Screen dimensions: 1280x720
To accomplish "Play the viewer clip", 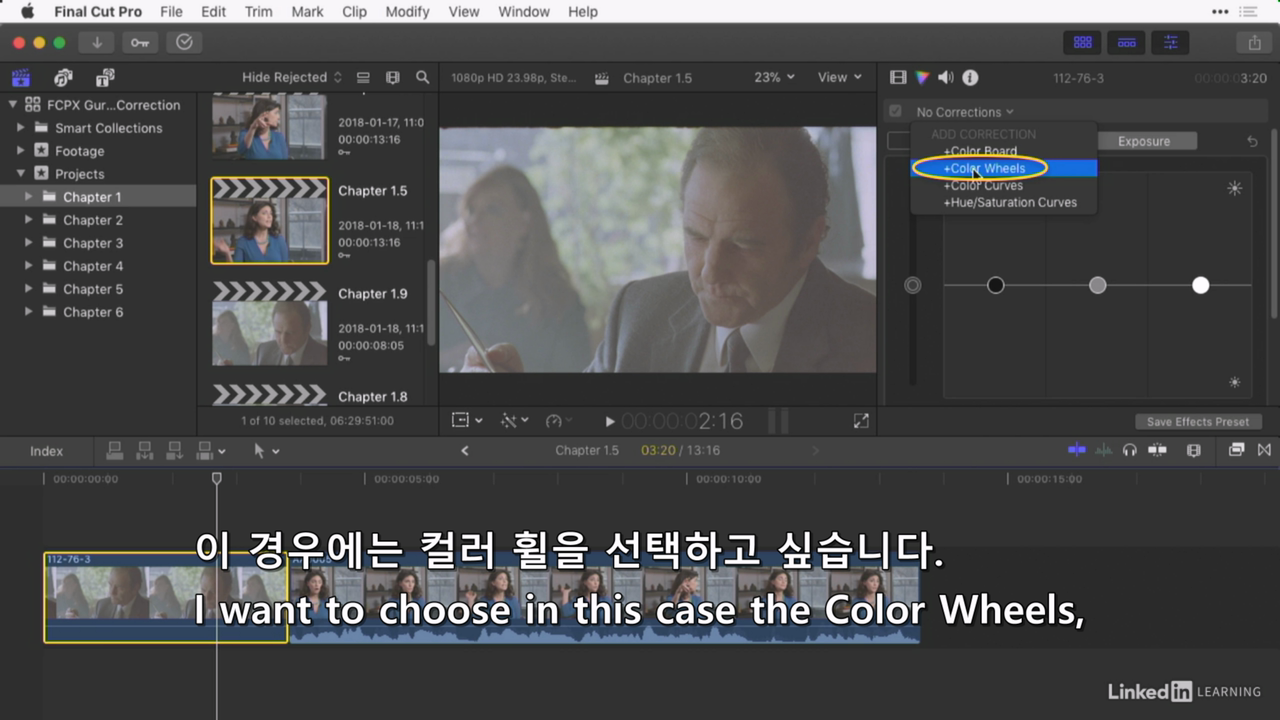I will (610, 422).
